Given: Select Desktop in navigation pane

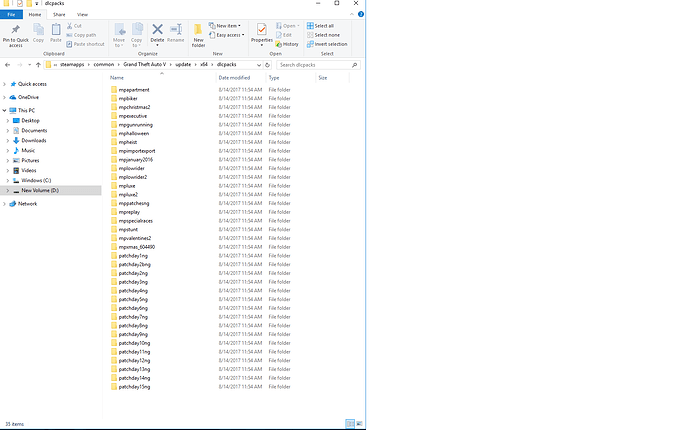Looking at the screenshot, I should 30,121.
